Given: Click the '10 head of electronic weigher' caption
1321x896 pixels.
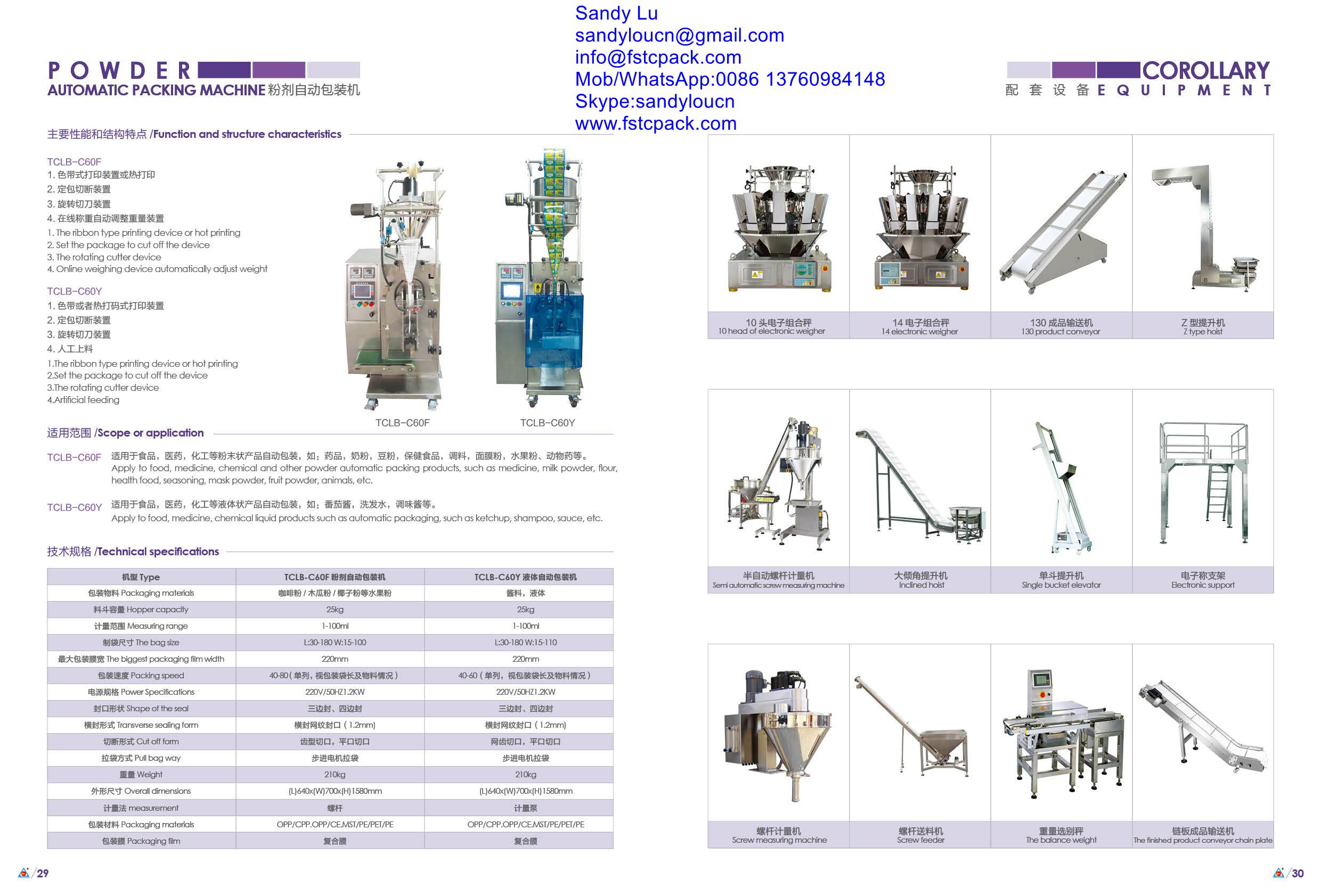Looking at the screenshot, I should pos(771,331).
